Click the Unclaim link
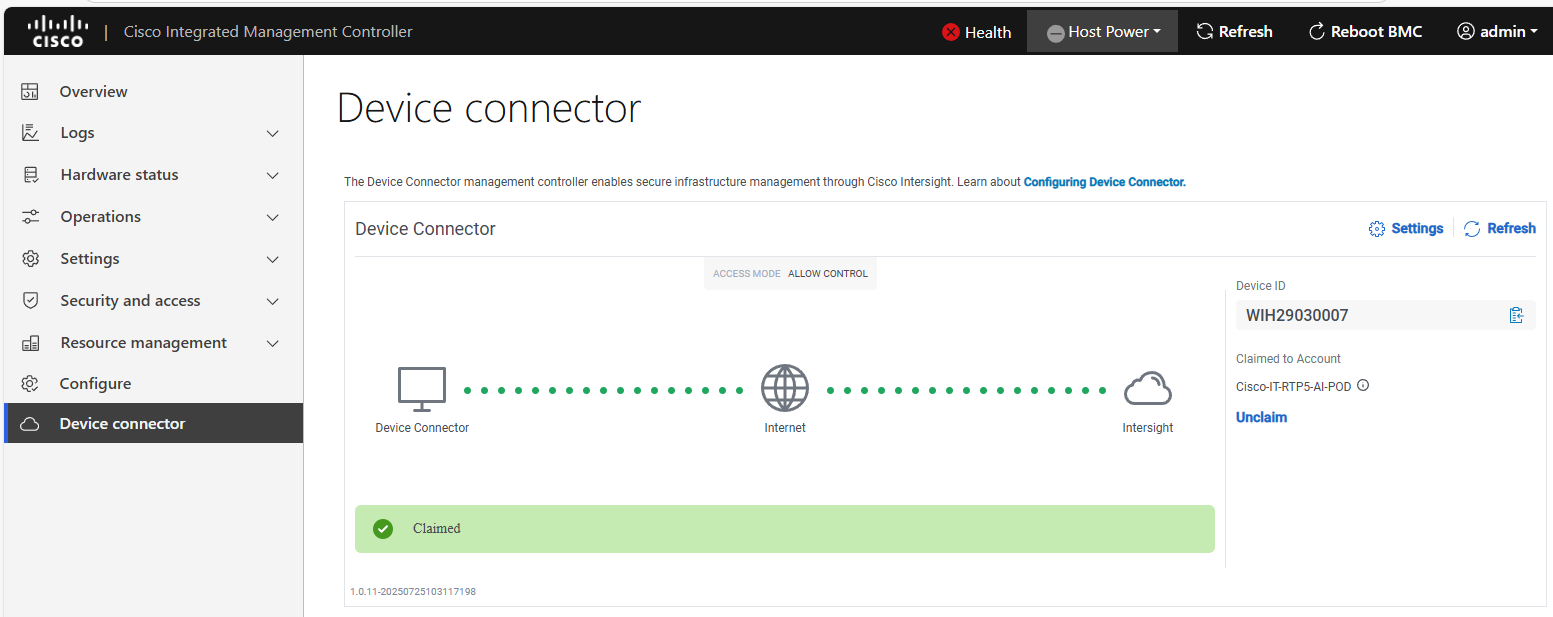 (1261, 417)
